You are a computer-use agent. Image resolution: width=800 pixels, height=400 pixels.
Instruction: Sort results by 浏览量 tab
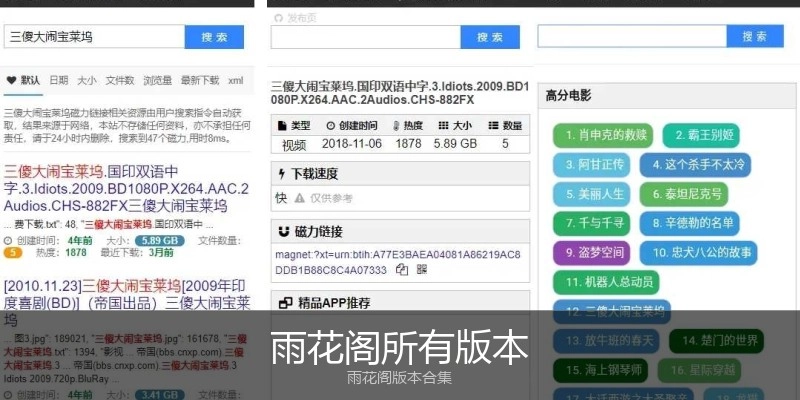pos(158,80)
